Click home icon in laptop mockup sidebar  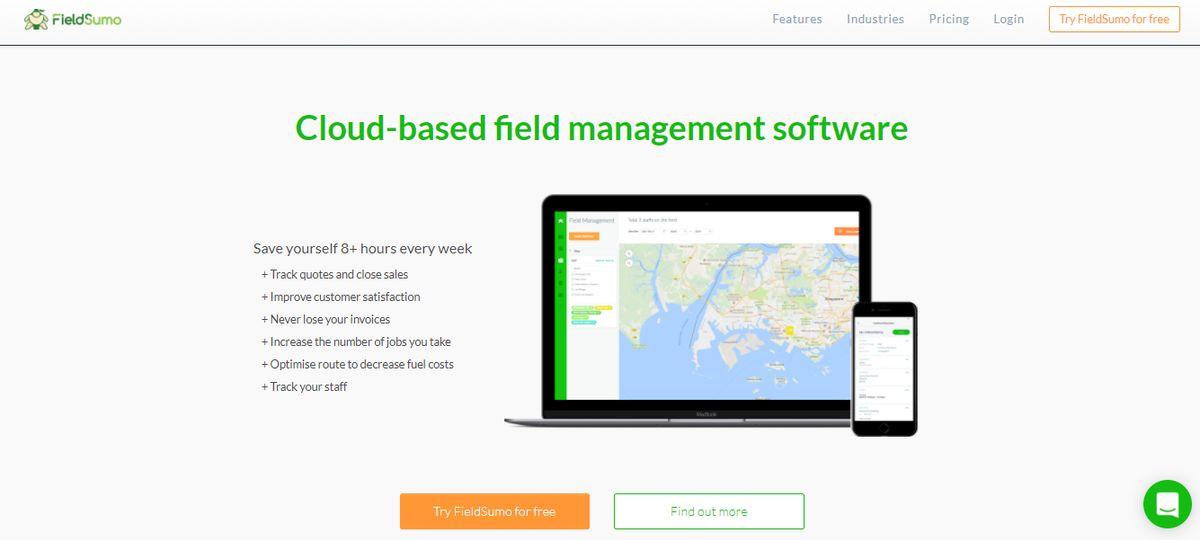coord(560,219)
